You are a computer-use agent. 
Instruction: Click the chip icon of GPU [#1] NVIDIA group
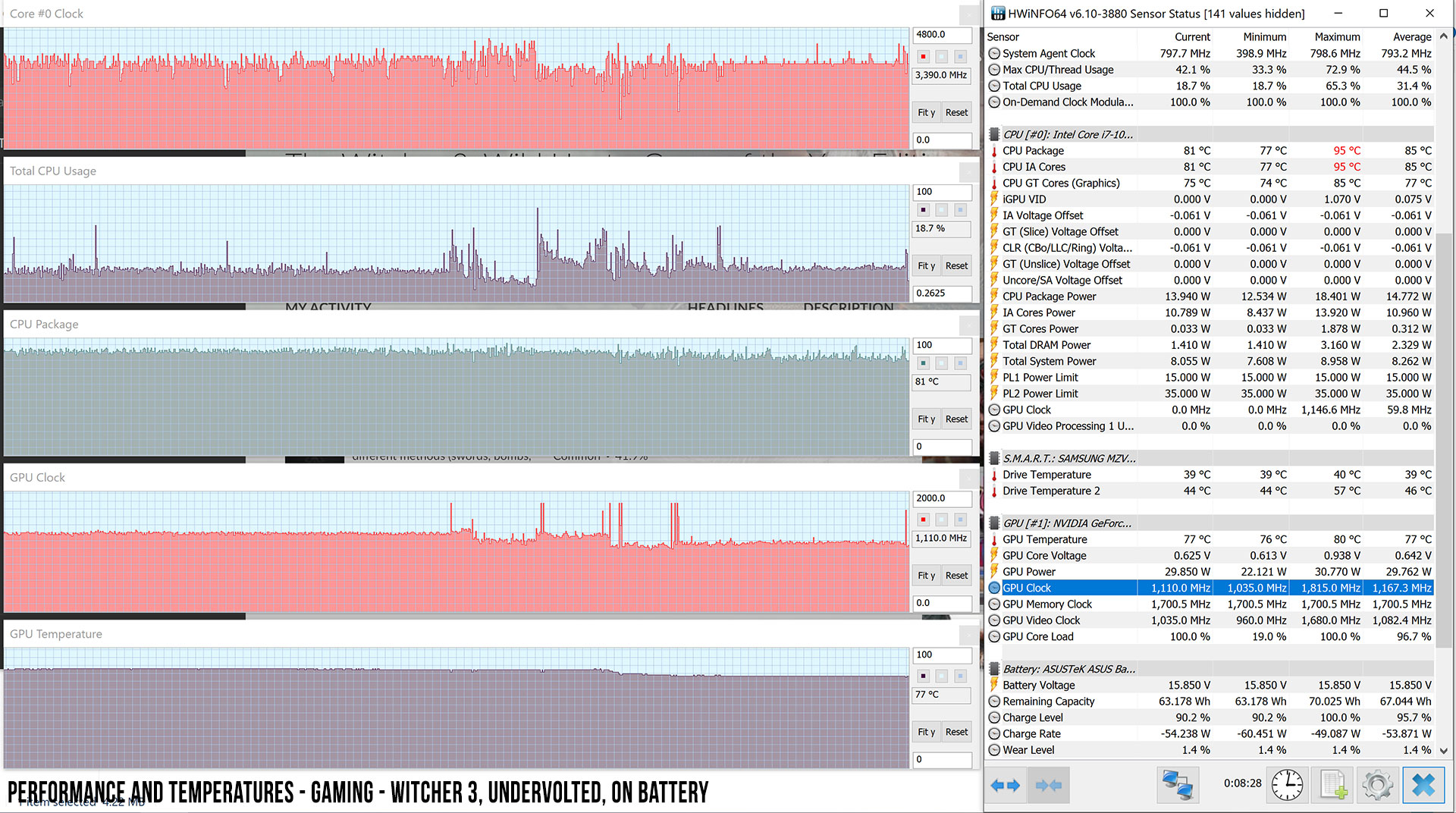994,523
